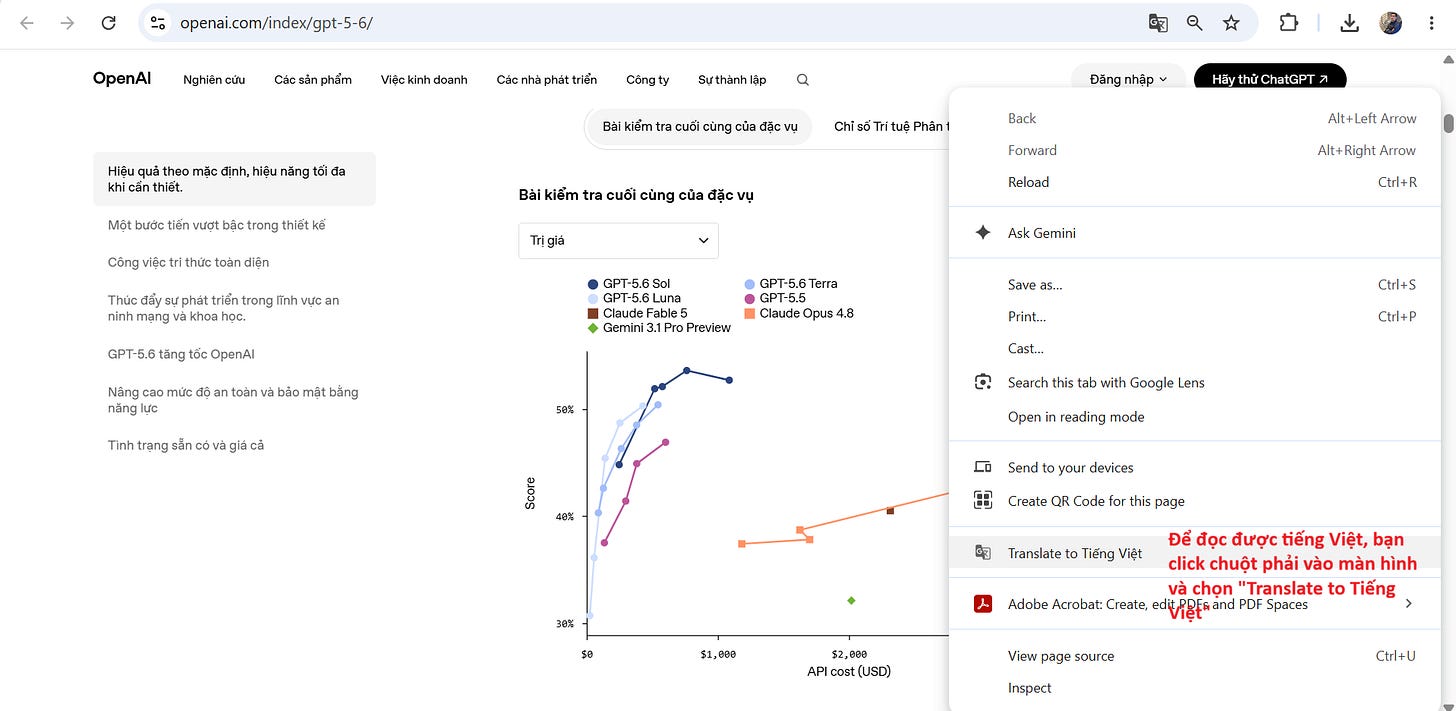Jump to Công việc tri thức toàn diện
Image resolution: width=1456 pixels, height=711 pixels.
(x=189, y=262)
